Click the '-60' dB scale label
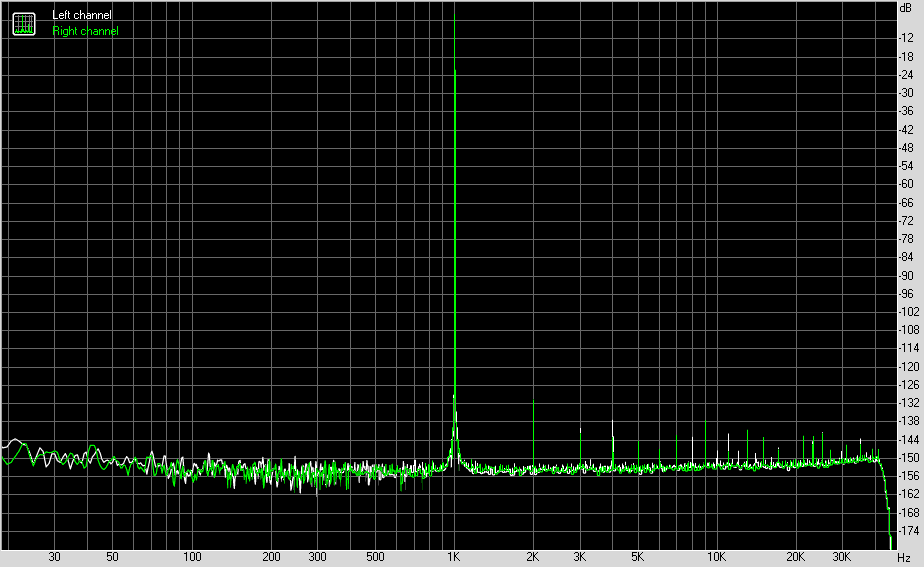Image resolution: width=924 pixels, height=567 pixels. coord(906,184)
